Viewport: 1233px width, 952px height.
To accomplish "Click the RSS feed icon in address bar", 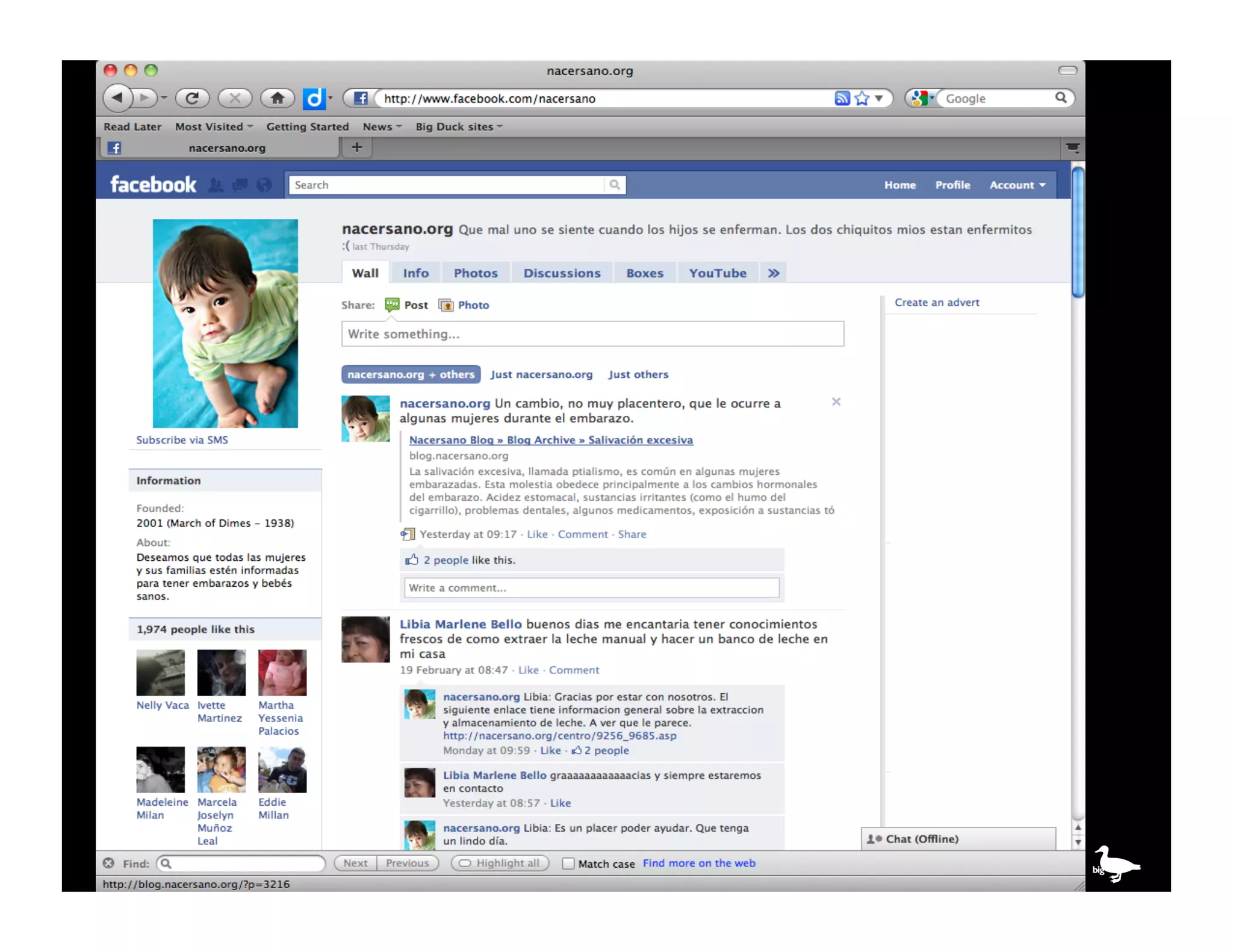I will [x=842, y=98].
